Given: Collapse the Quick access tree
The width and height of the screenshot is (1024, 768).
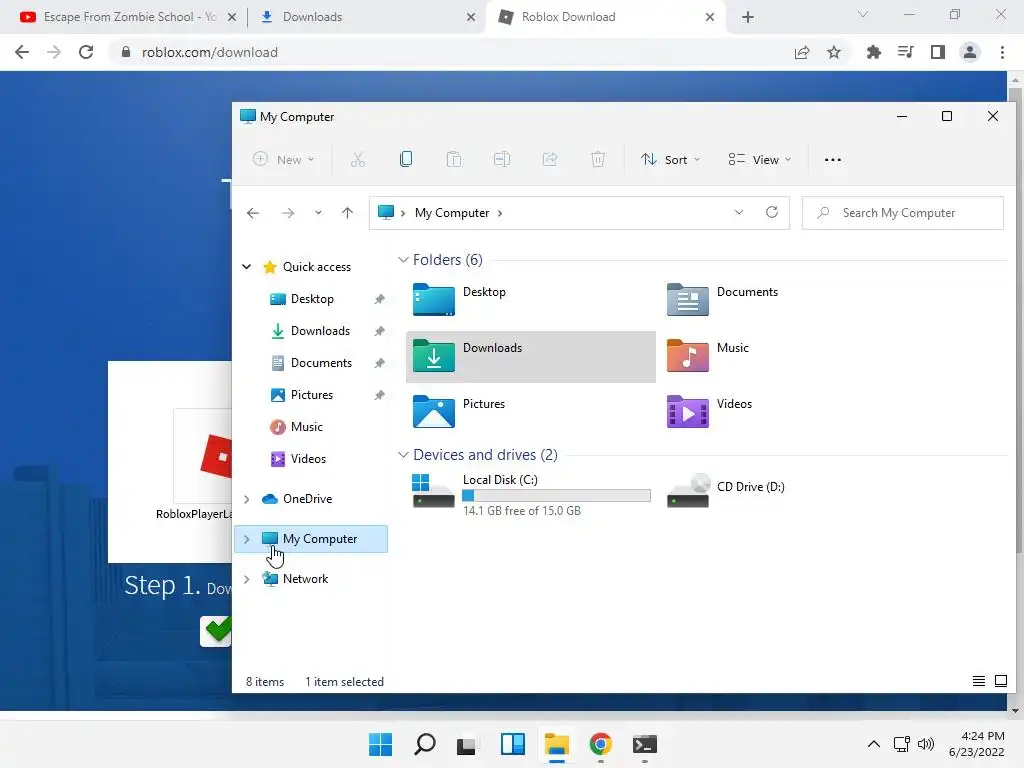Looking at the screenshot, I should tap(247, 266).
